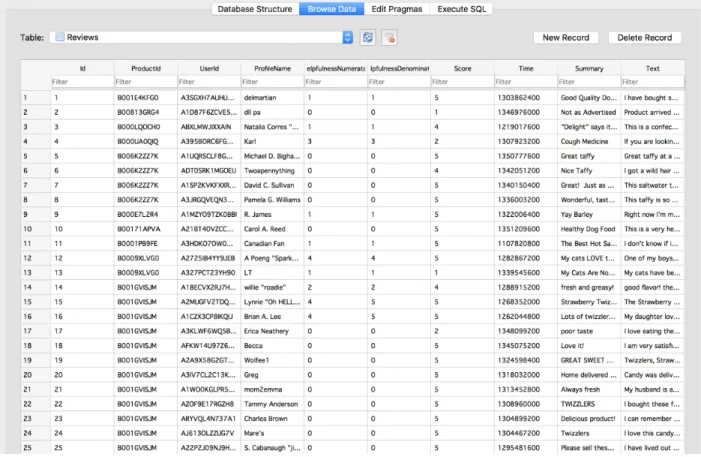The image size is (701, 457).
Task: Focus the Id column filter field
Action: coord(82,82)
